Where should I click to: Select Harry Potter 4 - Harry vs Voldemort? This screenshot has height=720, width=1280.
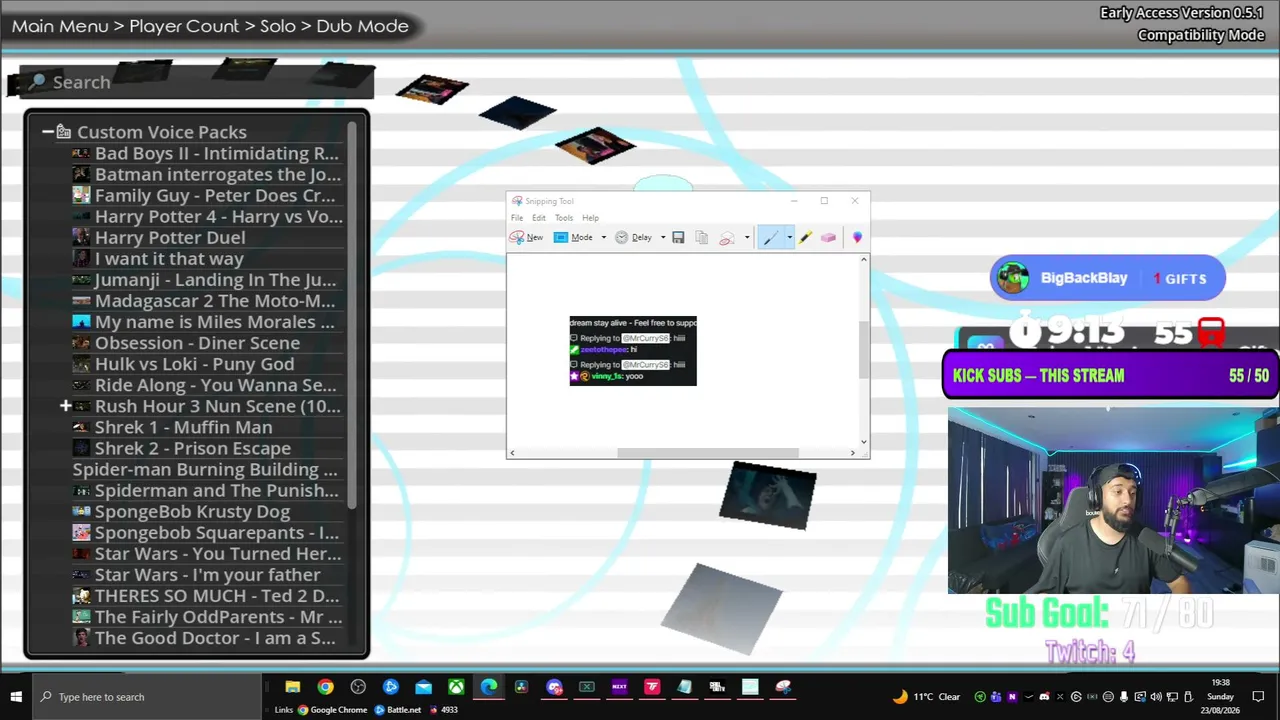pos(206,216)
